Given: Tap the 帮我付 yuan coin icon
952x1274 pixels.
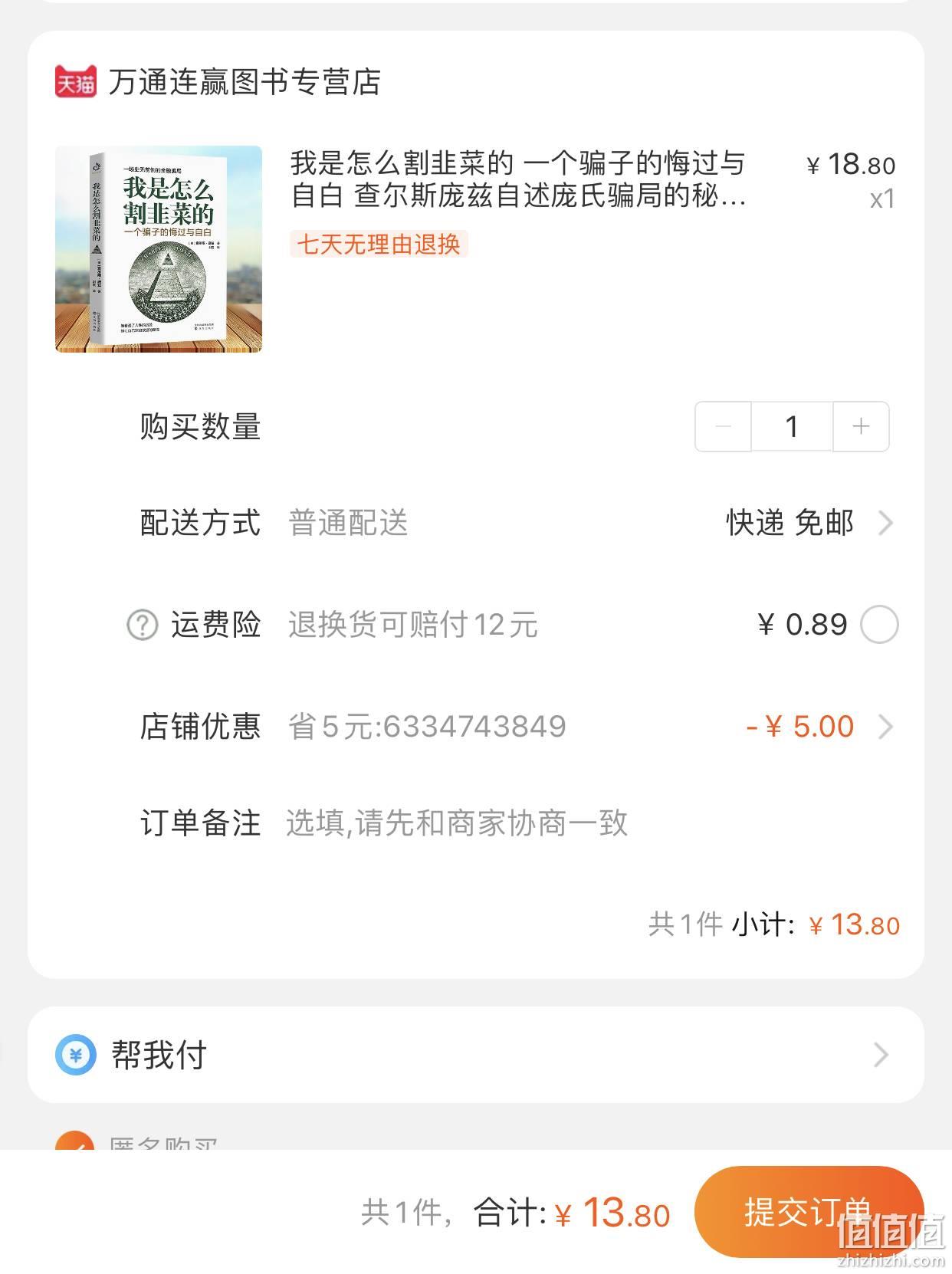Looking at the screenshot, I should click(76, 1055).
